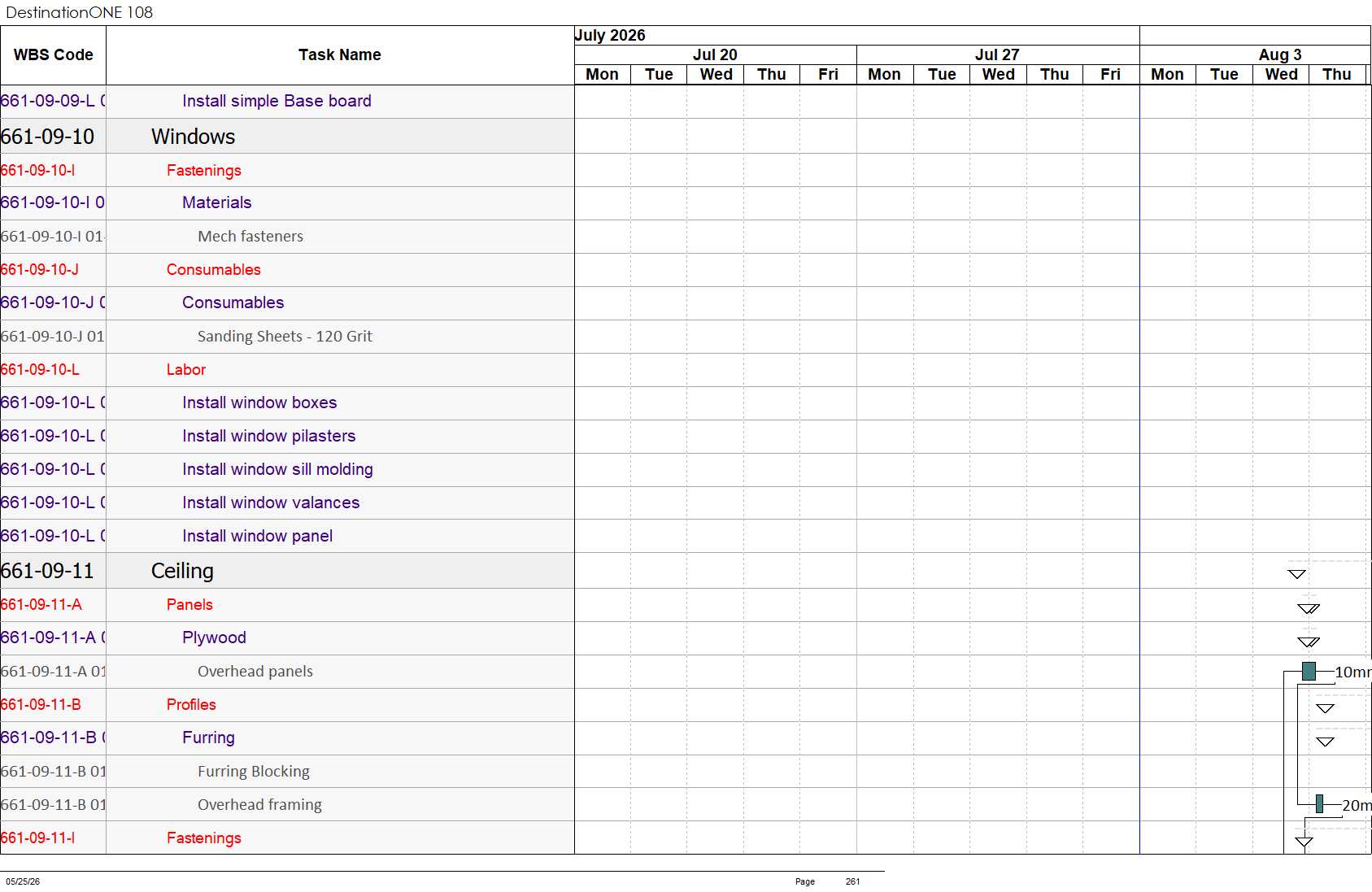Click the 20m label beside Overhead framing bar
The image size is (1372, 892).
pos(1357,805)
